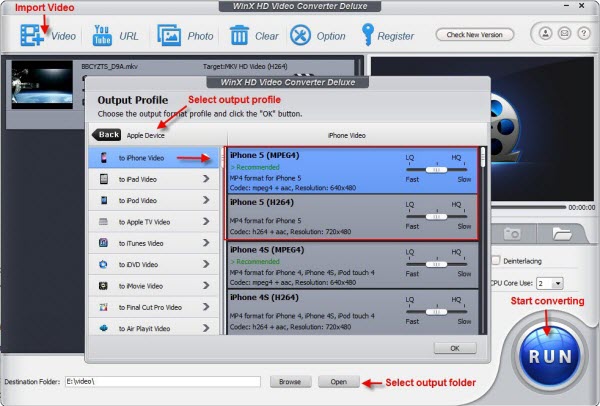Image resolution: width=600 pixels, height=406 pixels.
Task: Click the Apple TV device icon
Action: click(x=103, y=222)
